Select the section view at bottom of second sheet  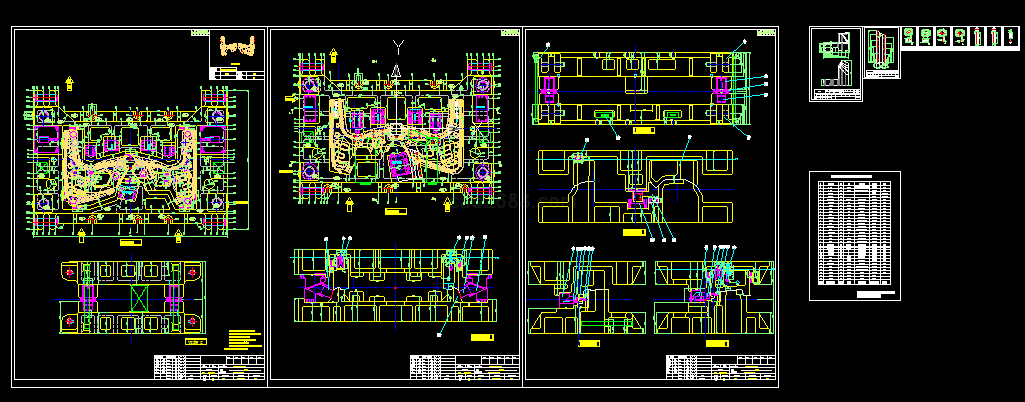point(396,285)
